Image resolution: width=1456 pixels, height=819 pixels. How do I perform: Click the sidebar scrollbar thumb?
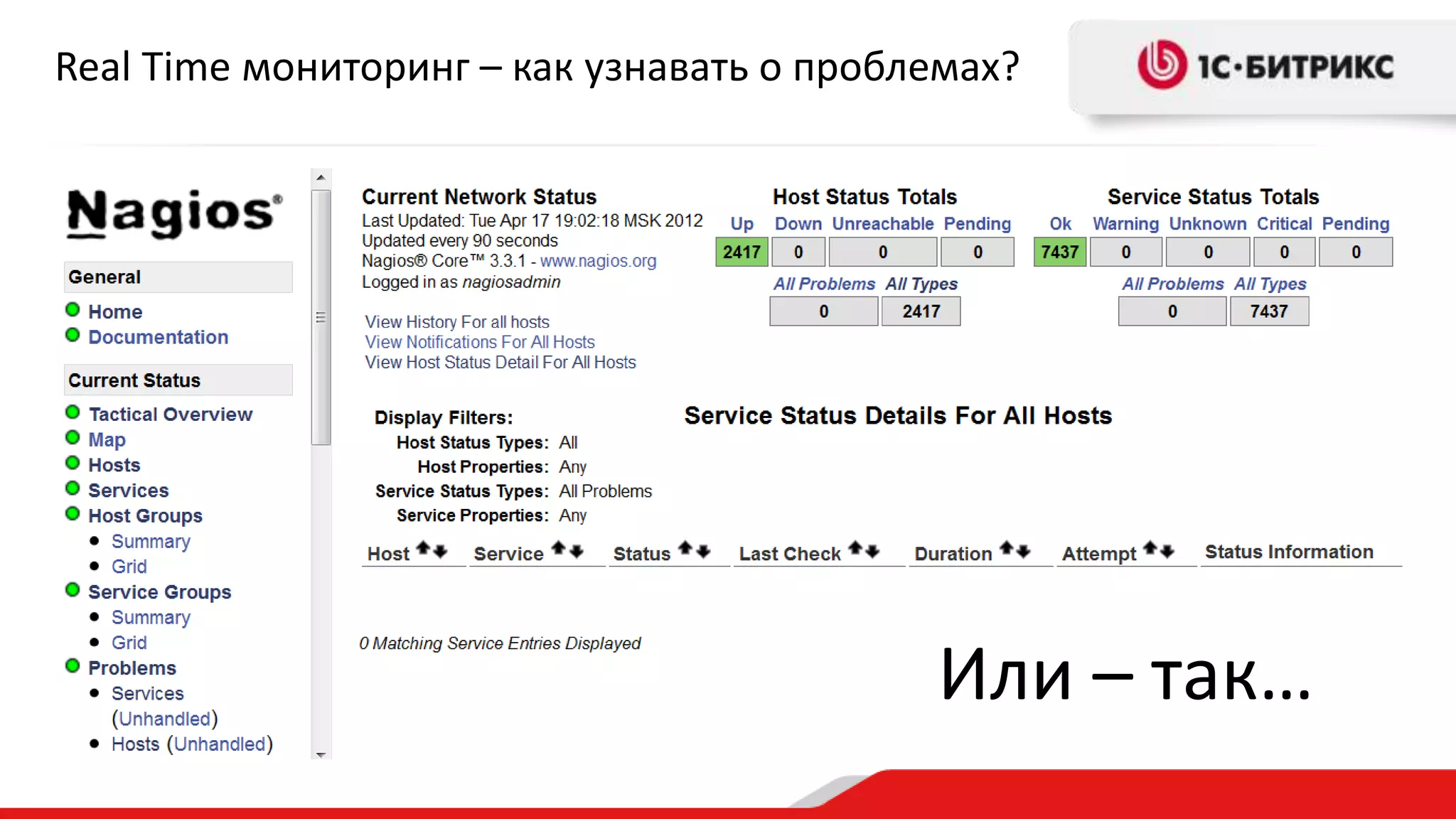321,317
